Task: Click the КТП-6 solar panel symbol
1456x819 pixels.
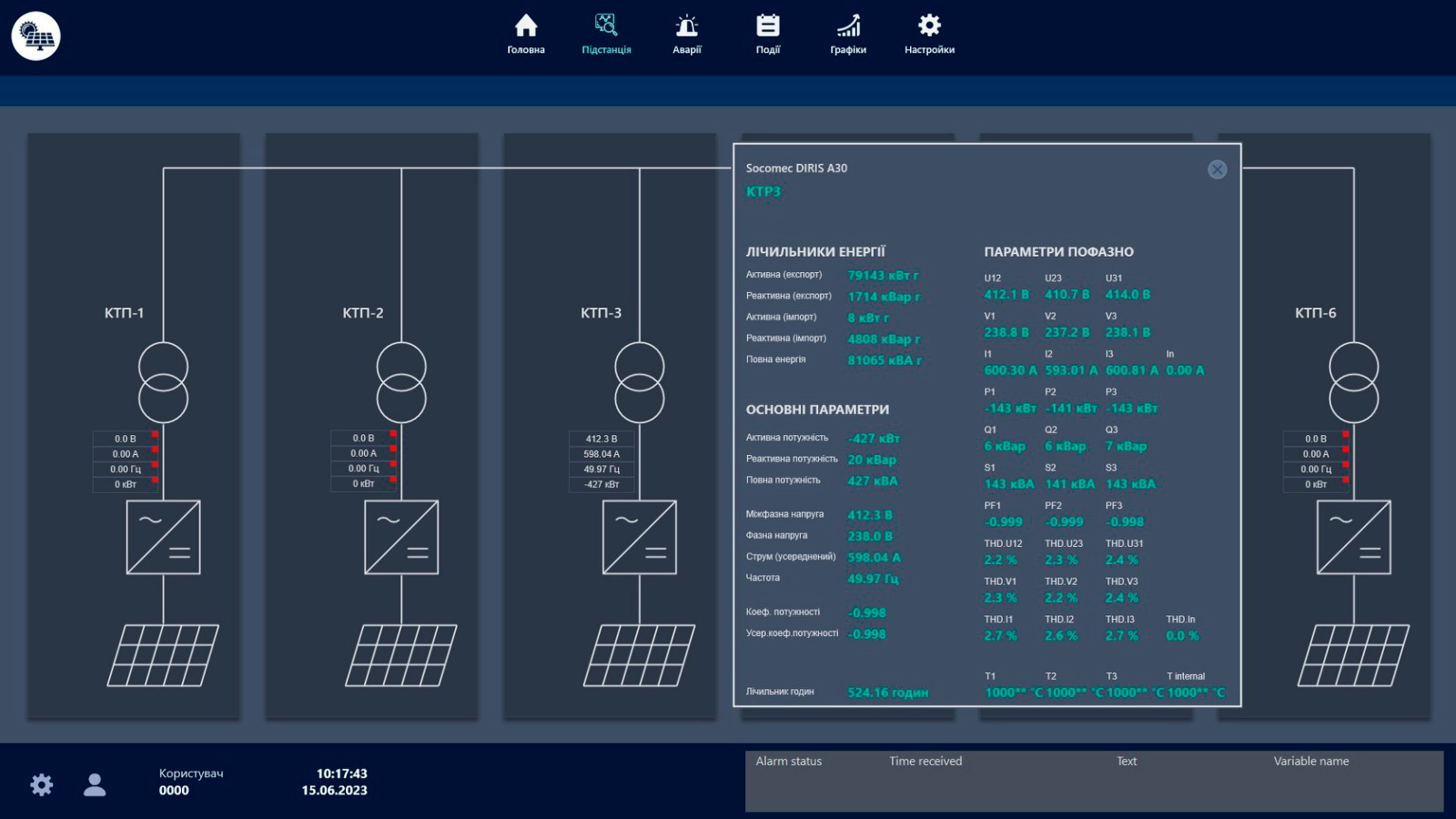Action: tap(1353, 655)
